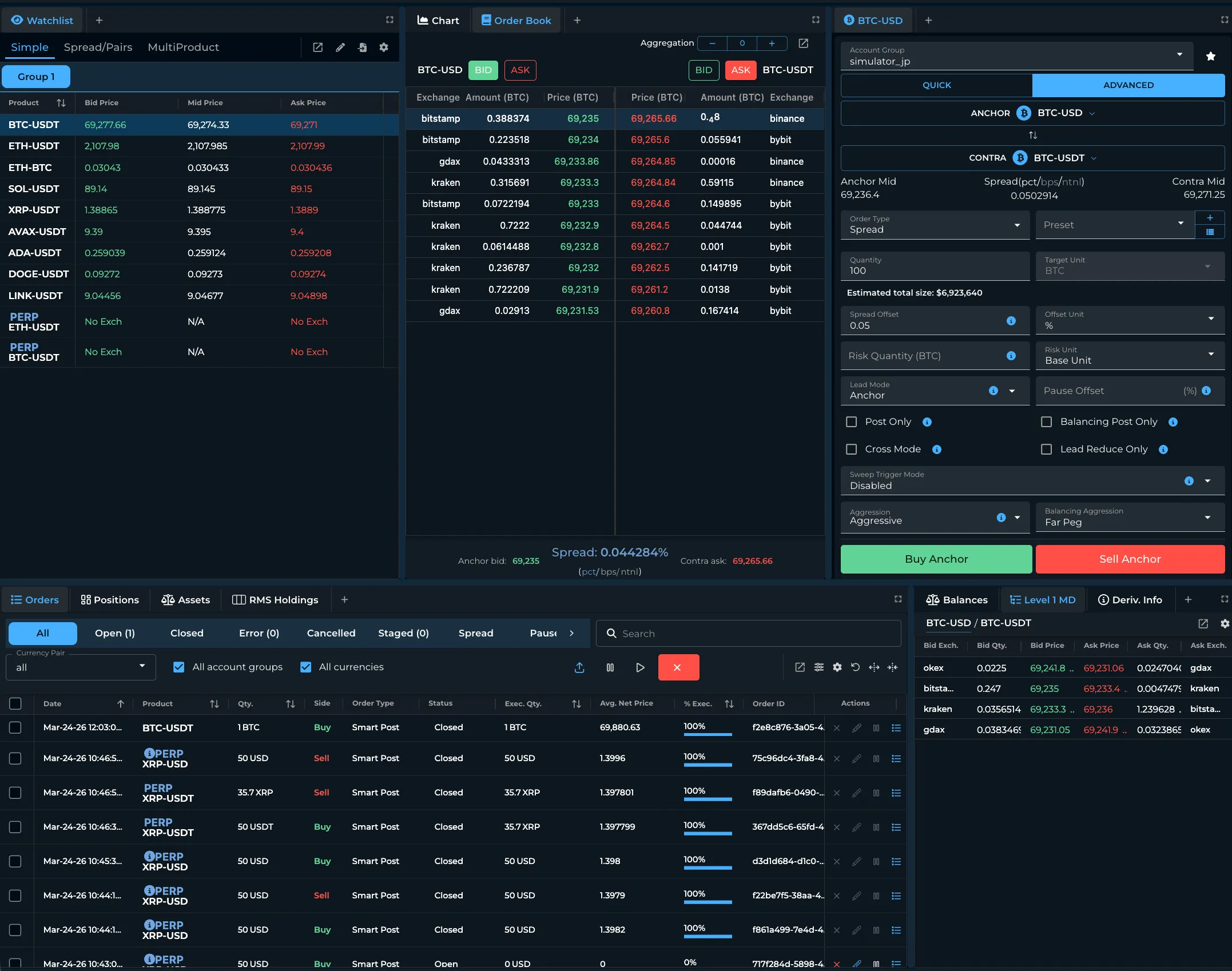Open orders table settings gear
The width and height of the screenshot is (1232, 971).
(x=837, y=667)
